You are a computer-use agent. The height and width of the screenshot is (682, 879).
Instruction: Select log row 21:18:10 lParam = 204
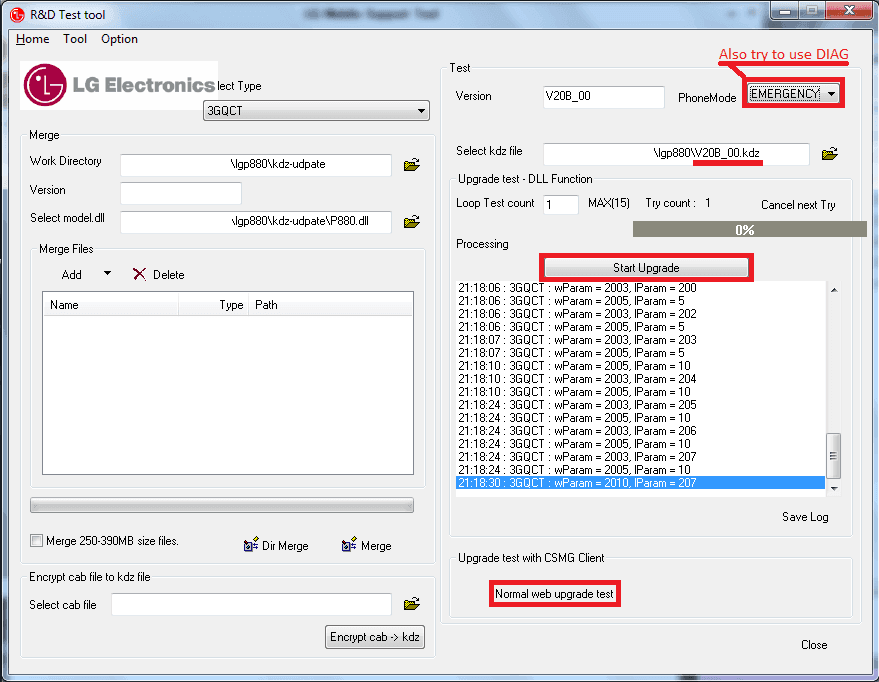point(640,379)
